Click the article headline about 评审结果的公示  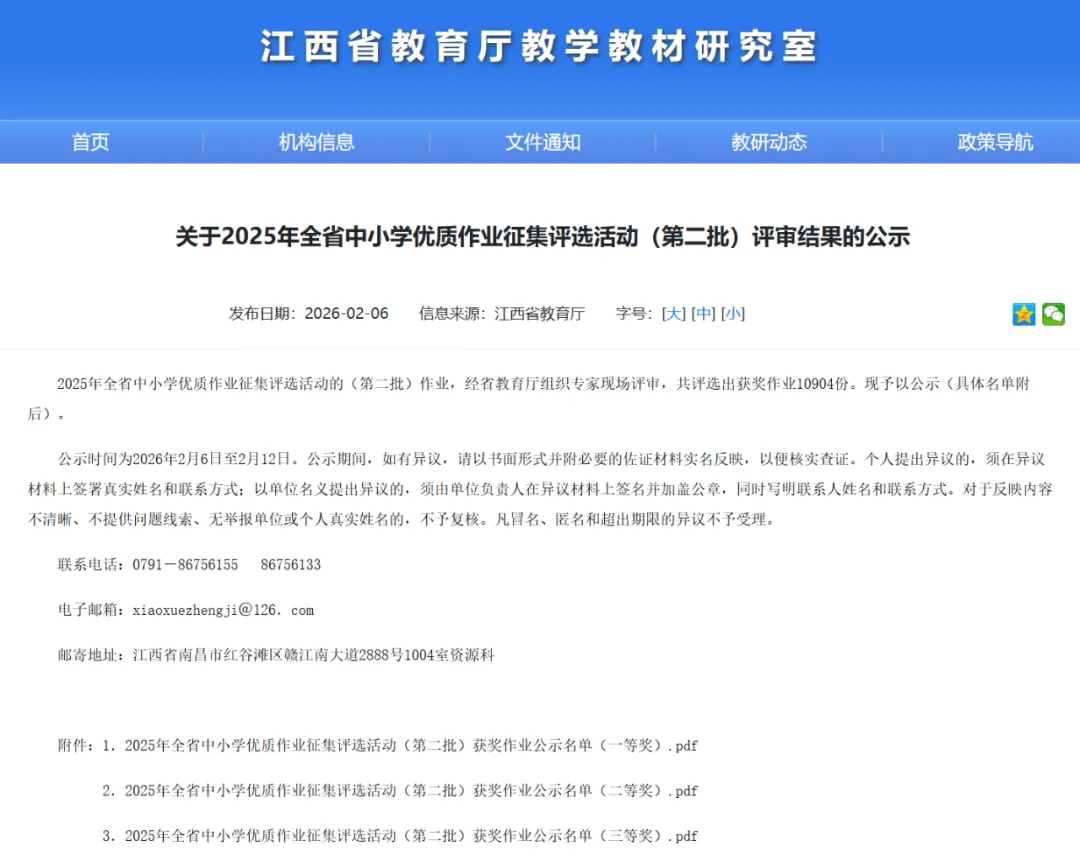(543, 236)
